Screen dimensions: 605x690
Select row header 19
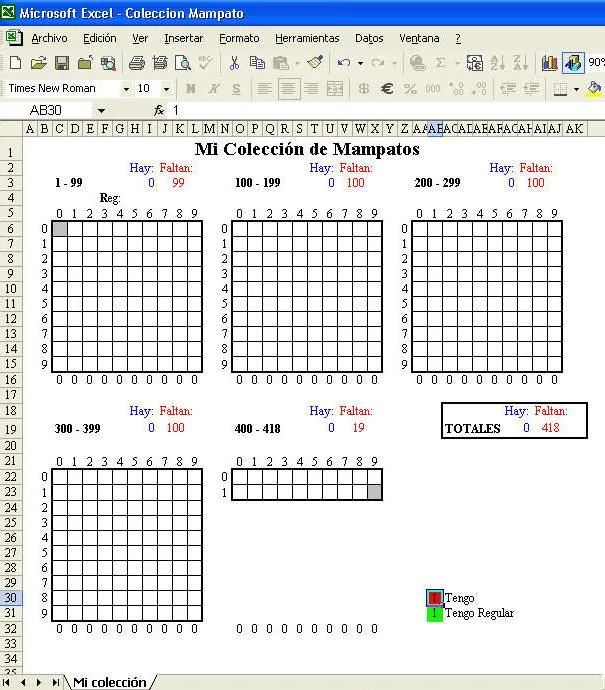[x=11, y=429]
